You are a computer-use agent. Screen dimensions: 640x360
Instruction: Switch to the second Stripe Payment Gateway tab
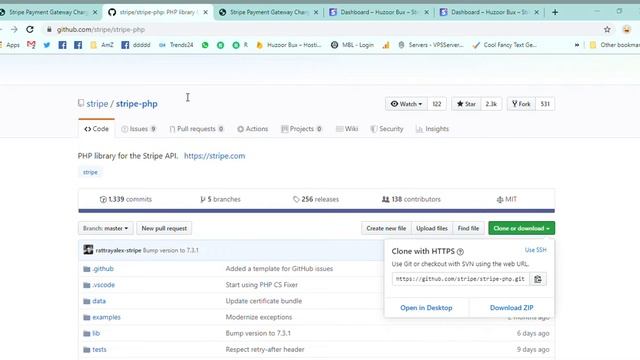click(x=269, y=12)
